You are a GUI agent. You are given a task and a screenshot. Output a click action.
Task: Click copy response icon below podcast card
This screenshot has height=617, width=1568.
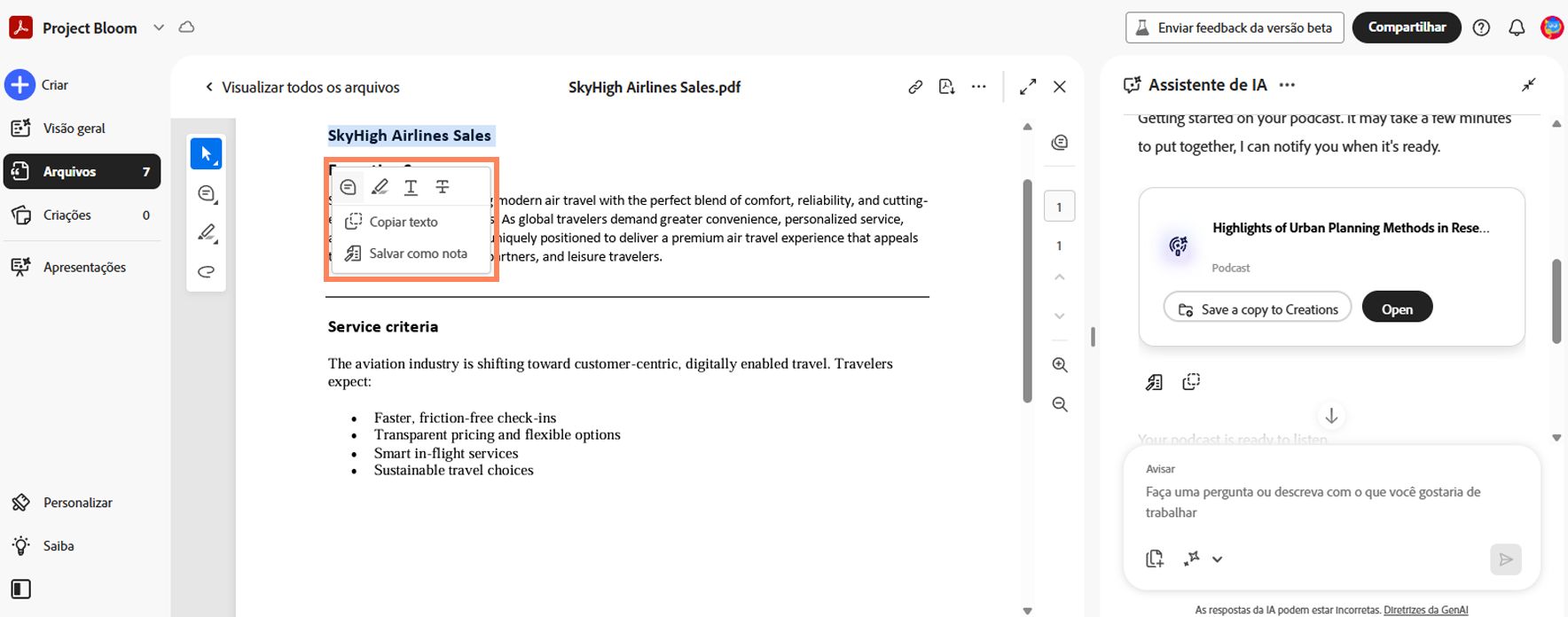(x=1191, y=382)
